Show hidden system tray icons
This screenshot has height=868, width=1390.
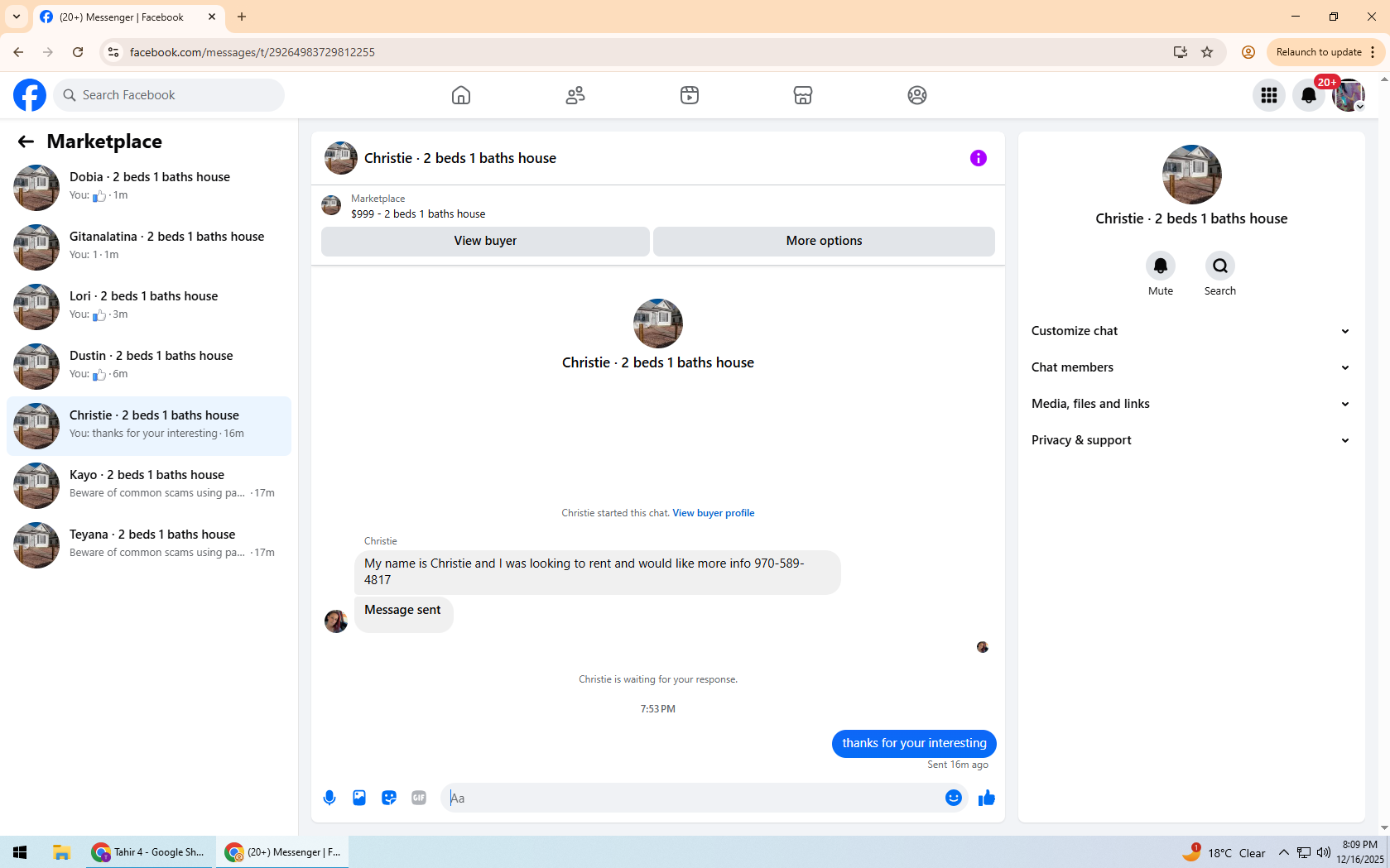coord(1284,852)
